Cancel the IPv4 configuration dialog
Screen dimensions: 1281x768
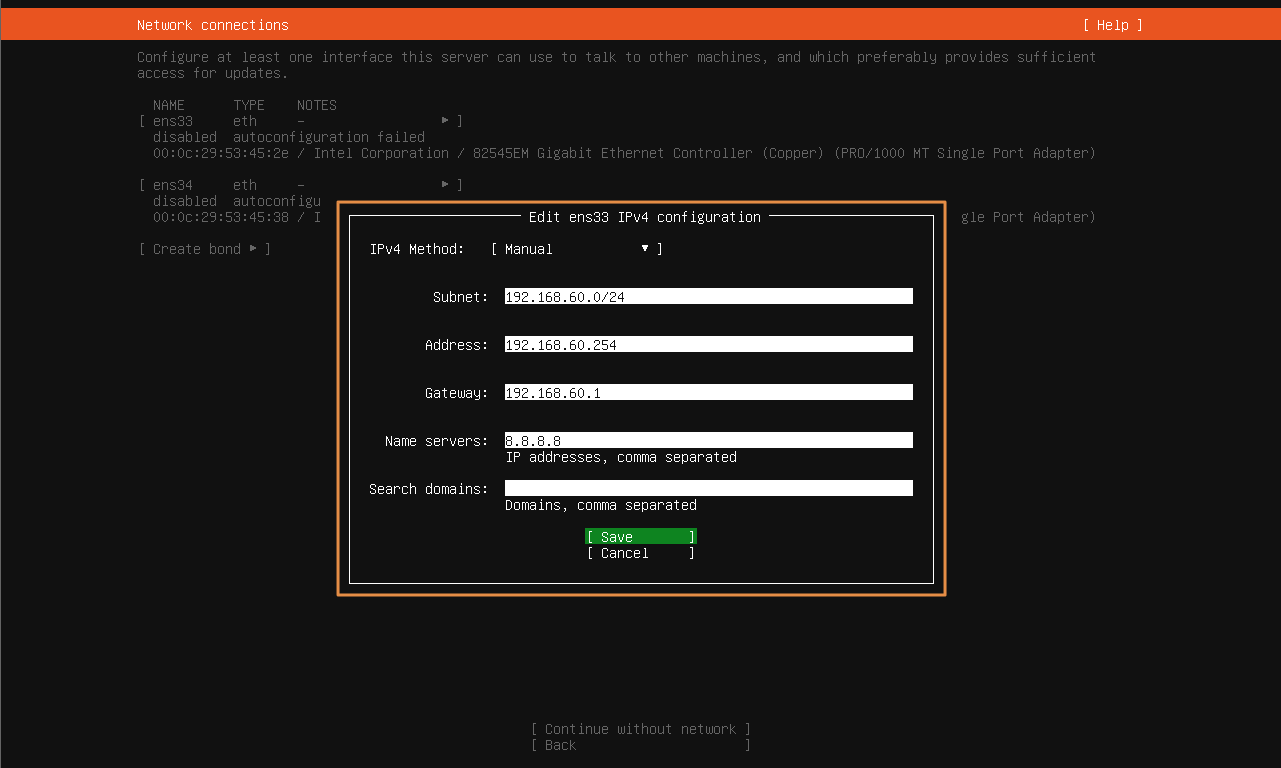click(641, 553)
